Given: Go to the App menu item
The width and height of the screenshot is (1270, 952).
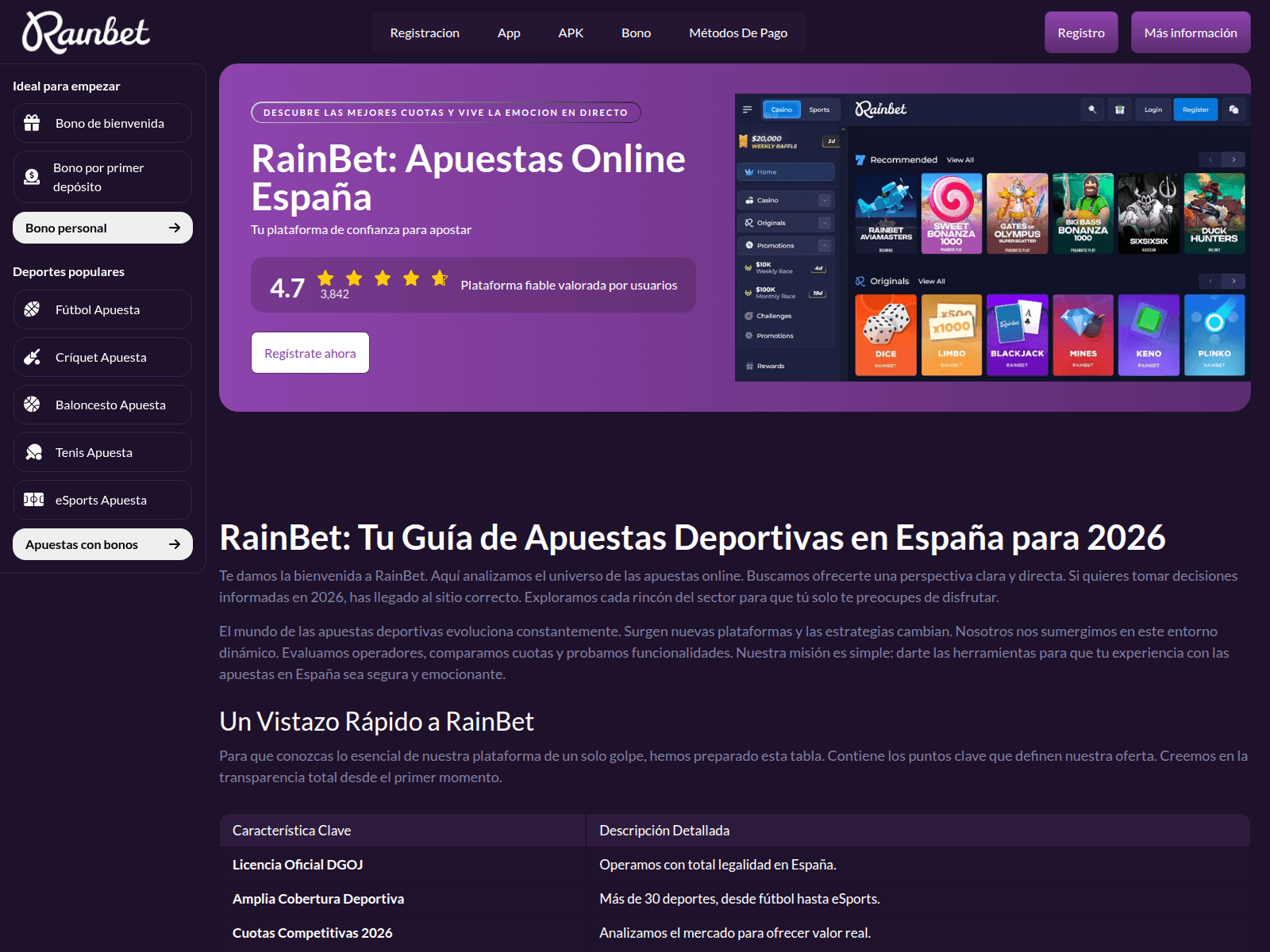Looking at the screenshot, I should [x=509, y=33].
